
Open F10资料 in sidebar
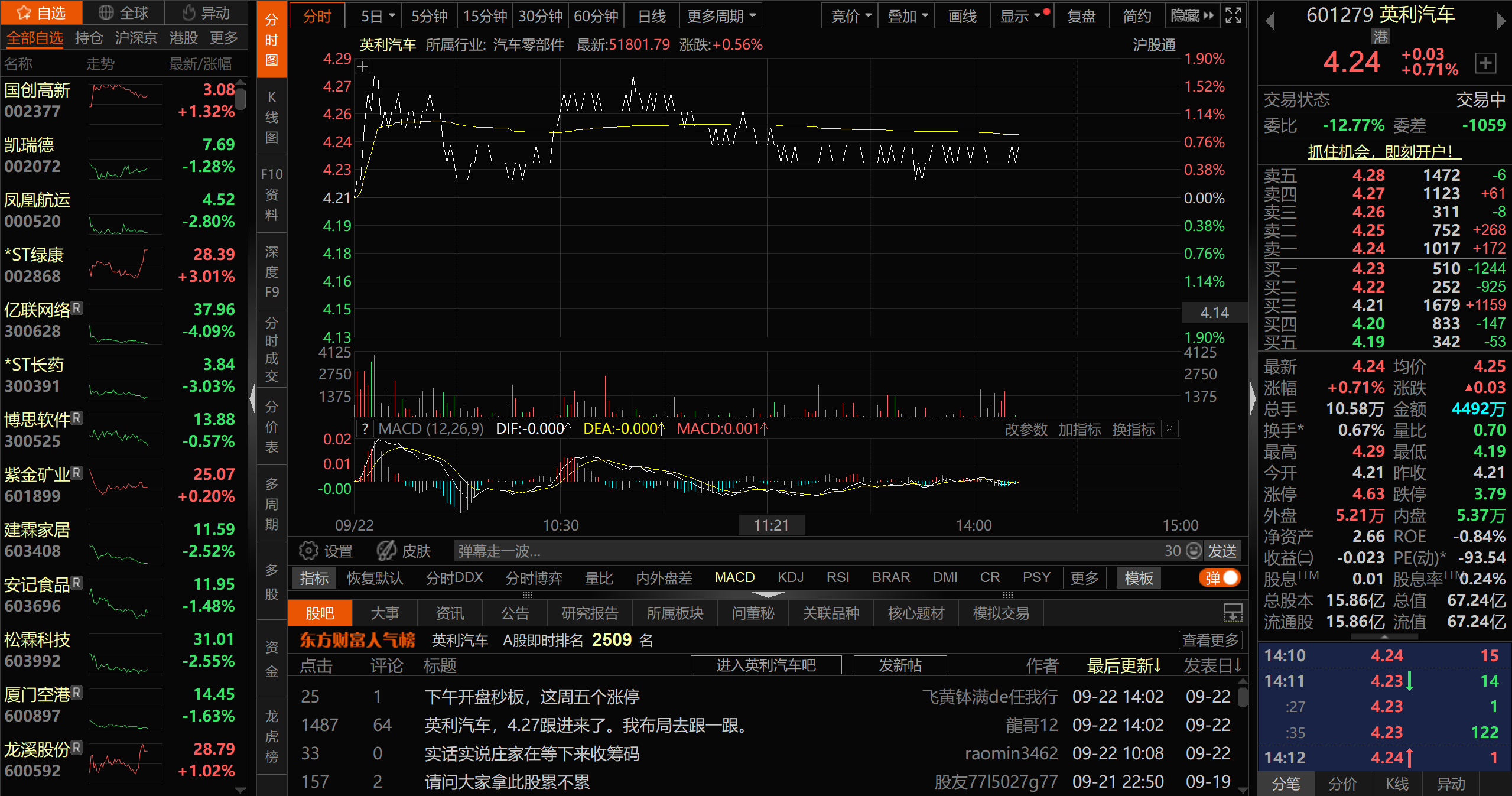pos(272,194)
